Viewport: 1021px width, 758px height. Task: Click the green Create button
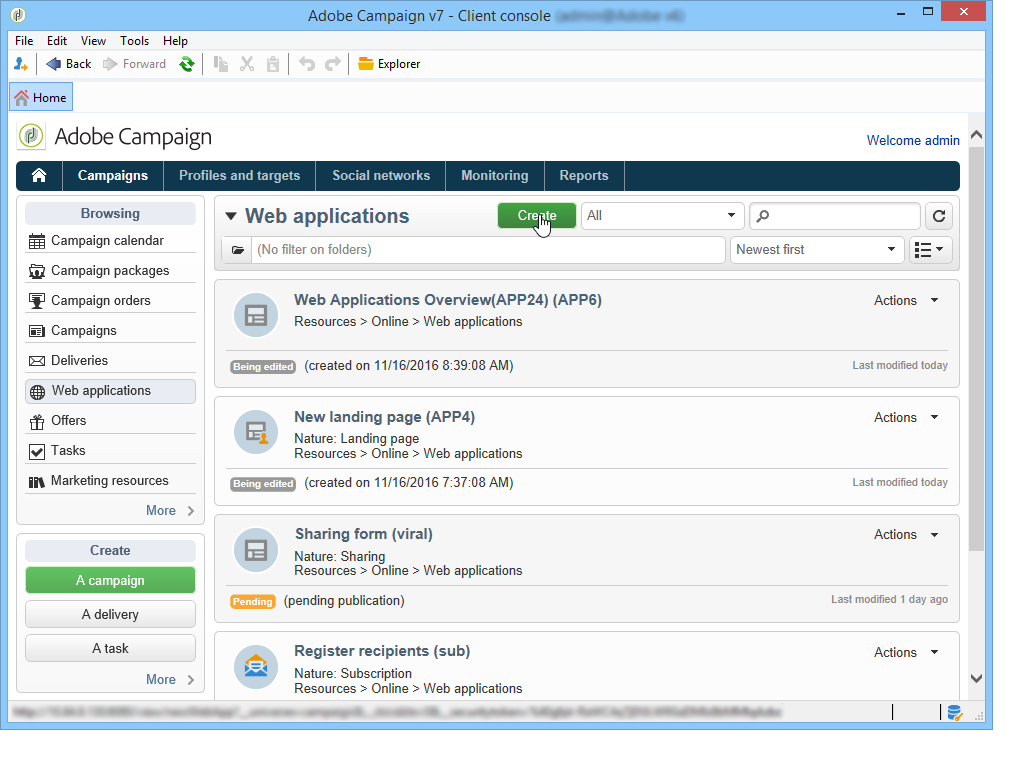537,216
